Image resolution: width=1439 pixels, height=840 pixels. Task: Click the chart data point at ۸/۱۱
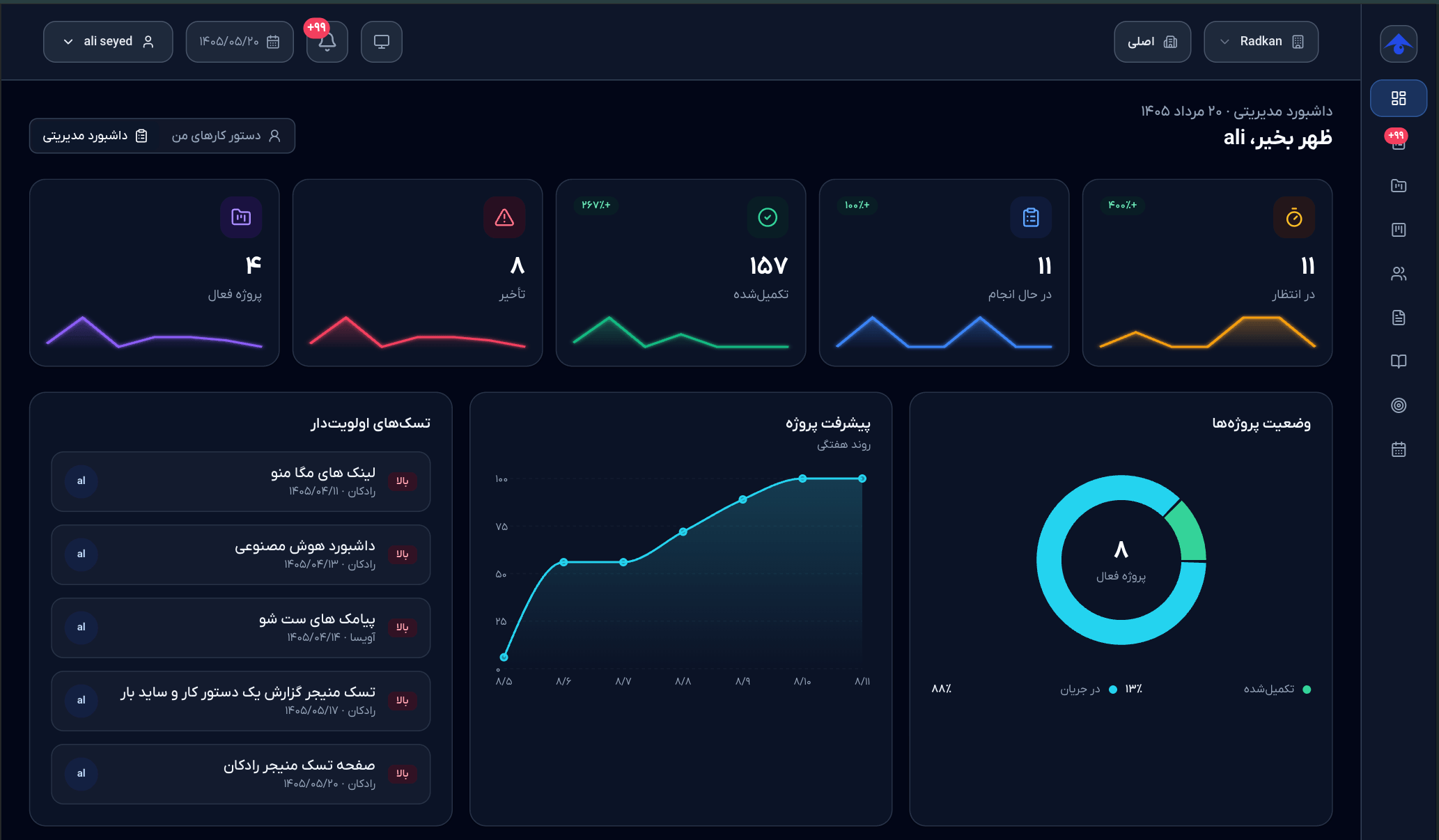862,479
